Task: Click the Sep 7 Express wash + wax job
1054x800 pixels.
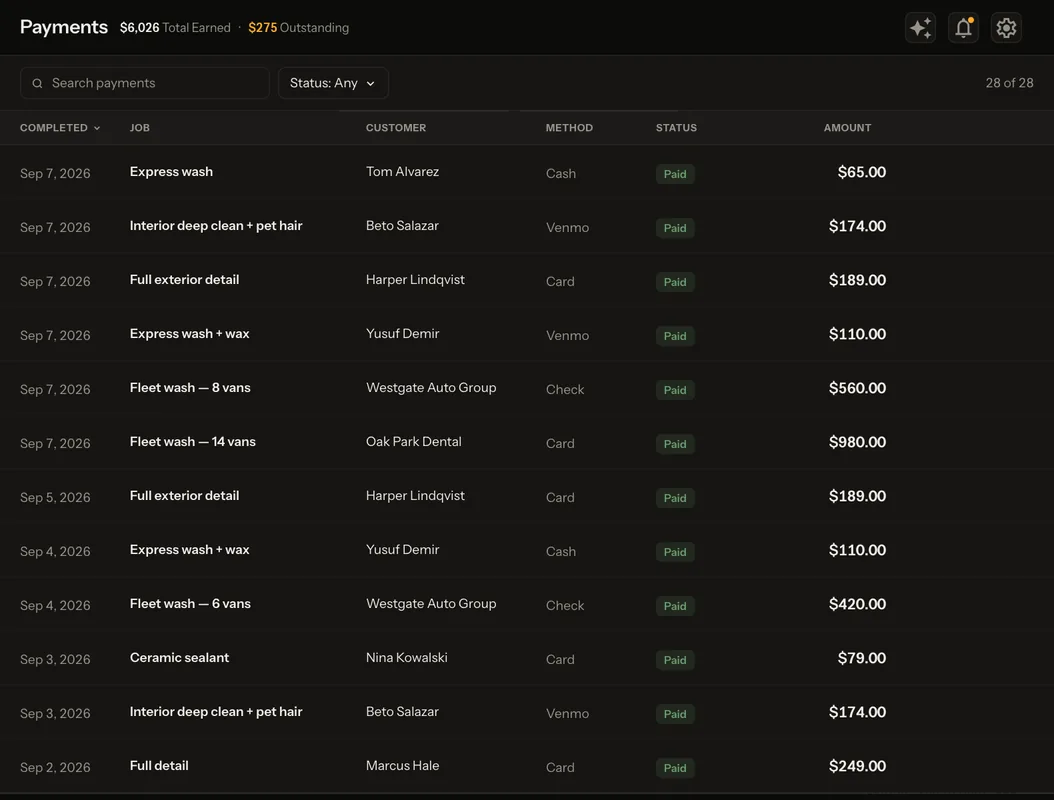Action: coord(190,333)
